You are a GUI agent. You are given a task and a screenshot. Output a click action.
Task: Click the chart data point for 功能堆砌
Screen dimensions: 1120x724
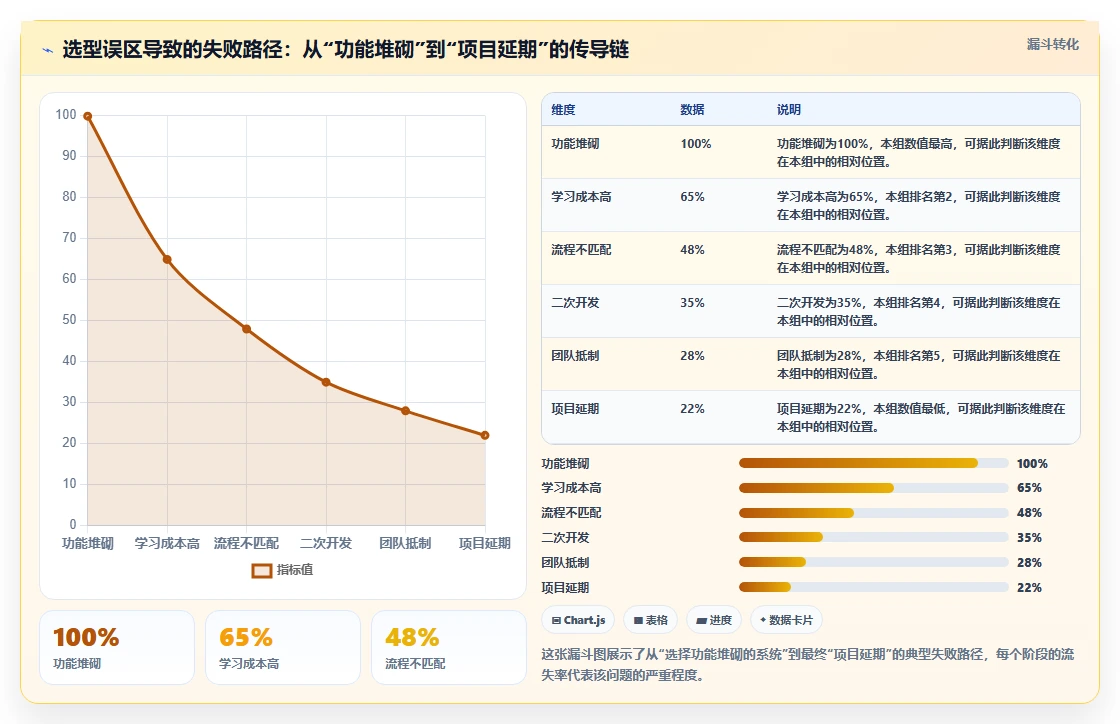tap(88, 116)
